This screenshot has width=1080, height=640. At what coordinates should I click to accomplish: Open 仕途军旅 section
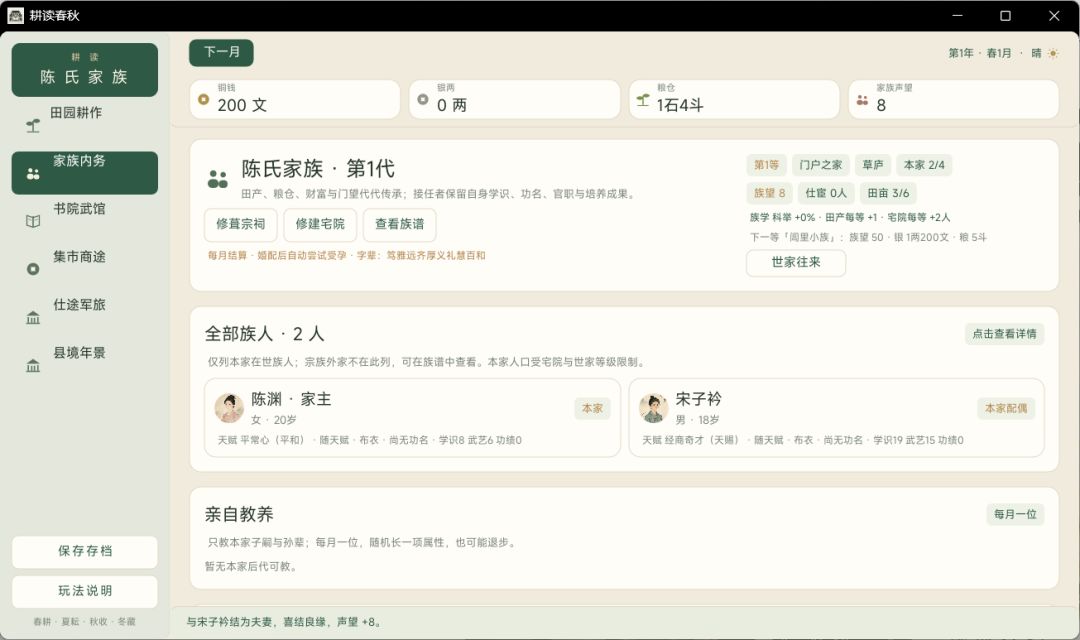[85, 317]
